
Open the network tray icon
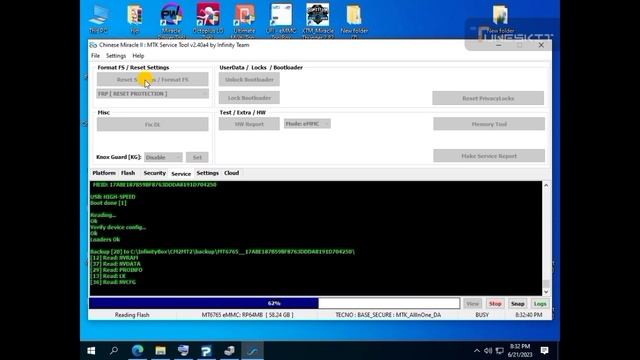[x=500, y=351]
